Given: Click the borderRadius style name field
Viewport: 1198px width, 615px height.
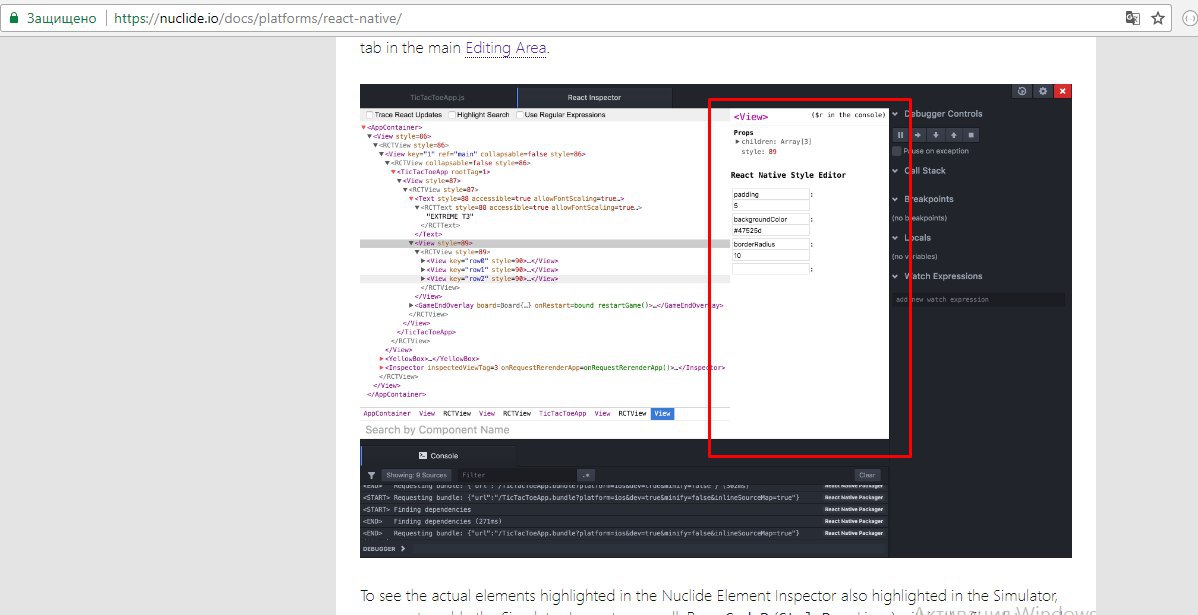Looking at the screenshot, I should click(770, 244).
